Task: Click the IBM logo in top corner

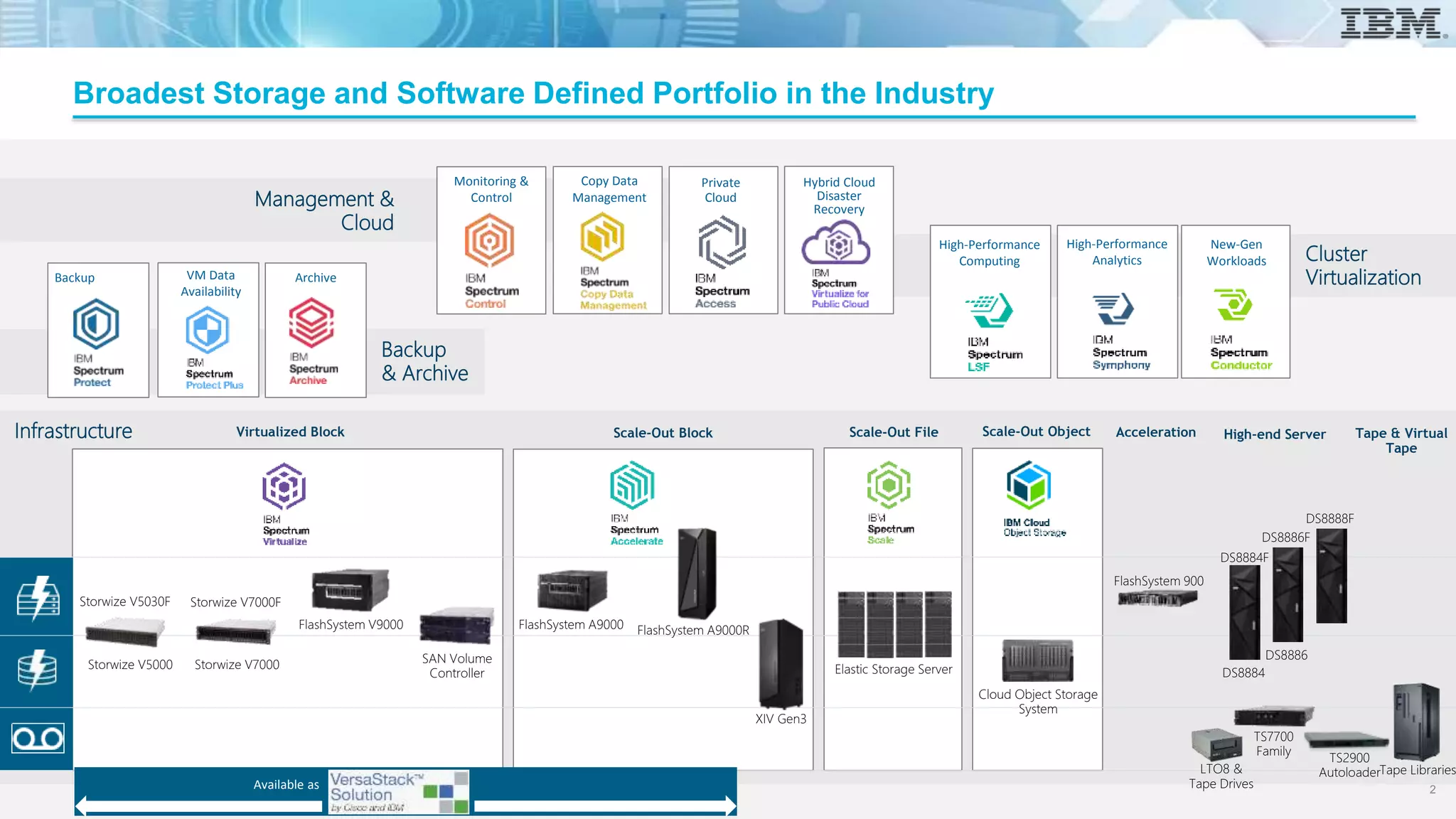Action: point(1392,23)
